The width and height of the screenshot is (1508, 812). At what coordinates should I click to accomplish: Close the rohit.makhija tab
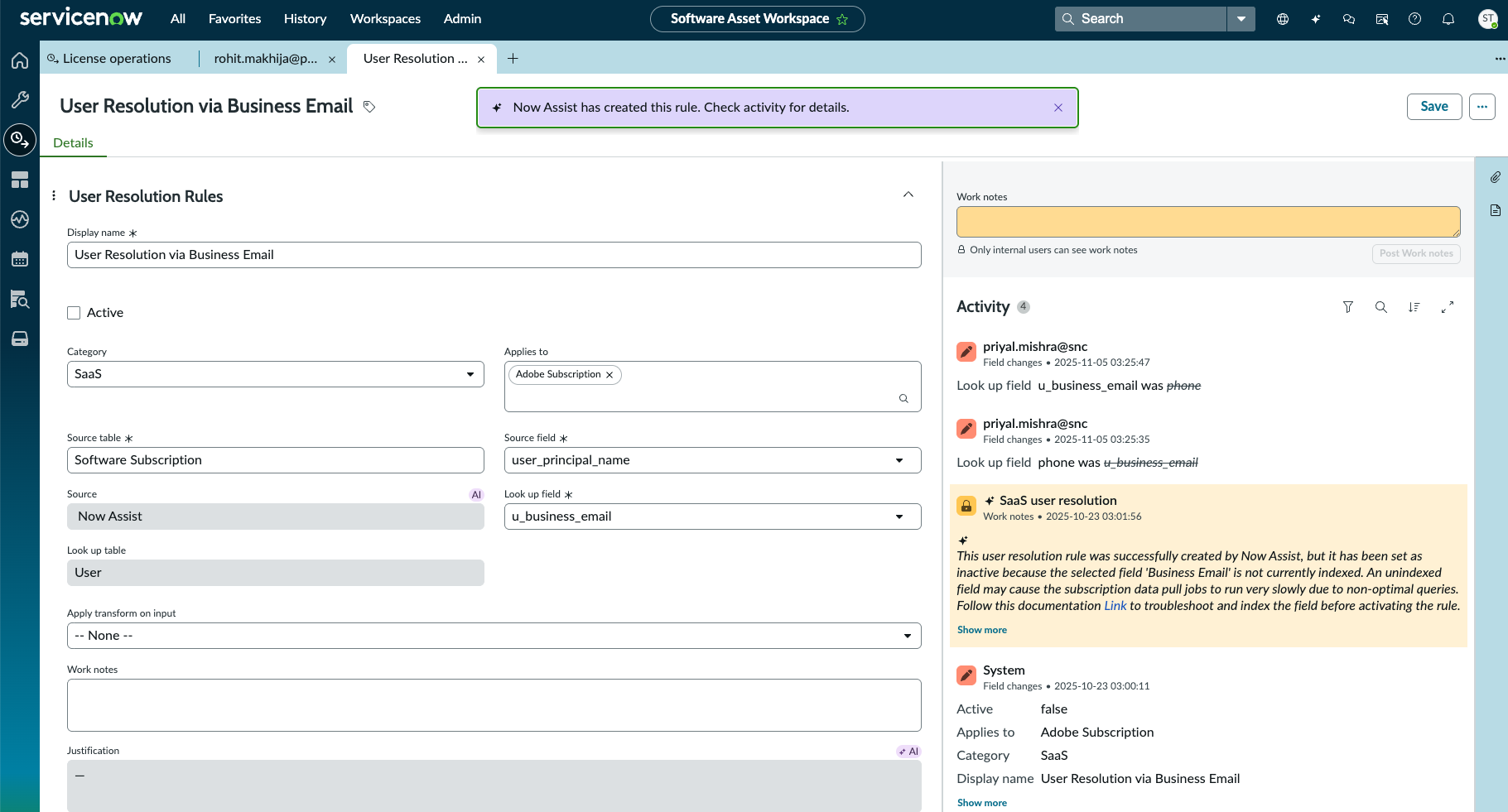tap(332, 60)
